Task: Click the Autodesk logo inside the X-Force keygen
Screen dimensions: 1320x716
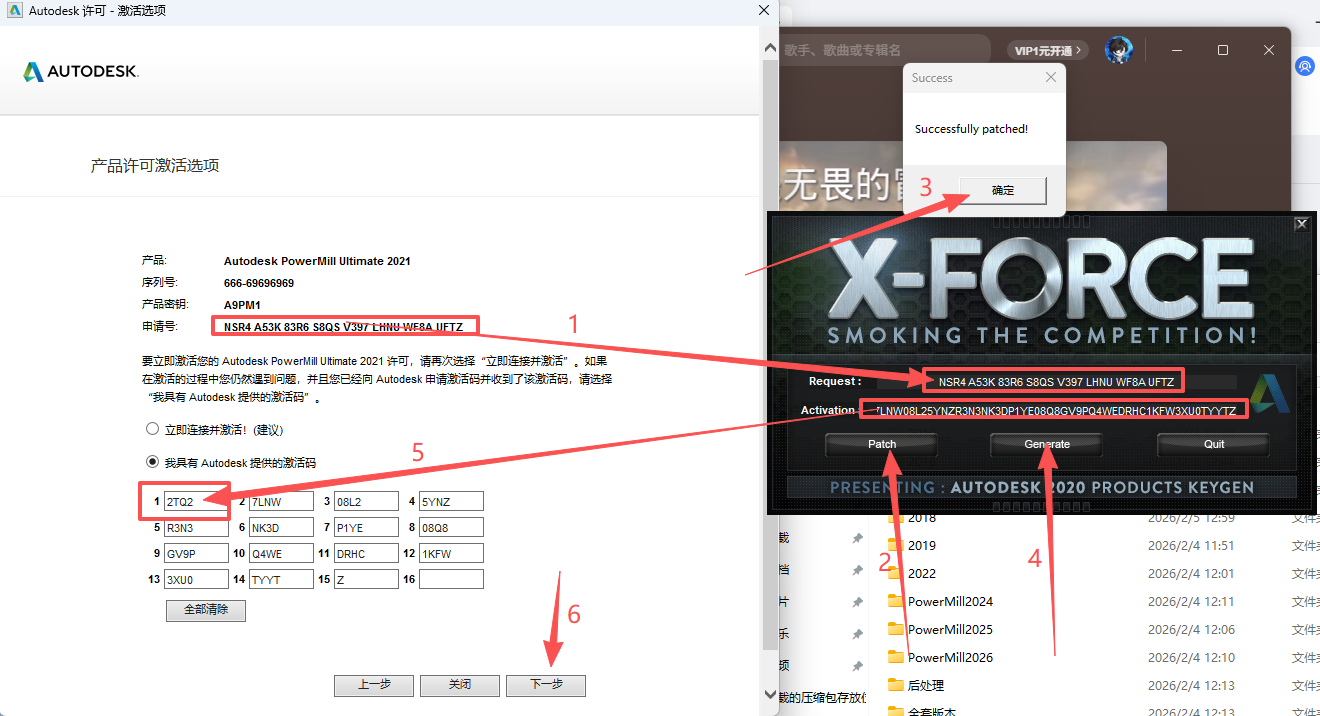Action: pos(1269,393)
